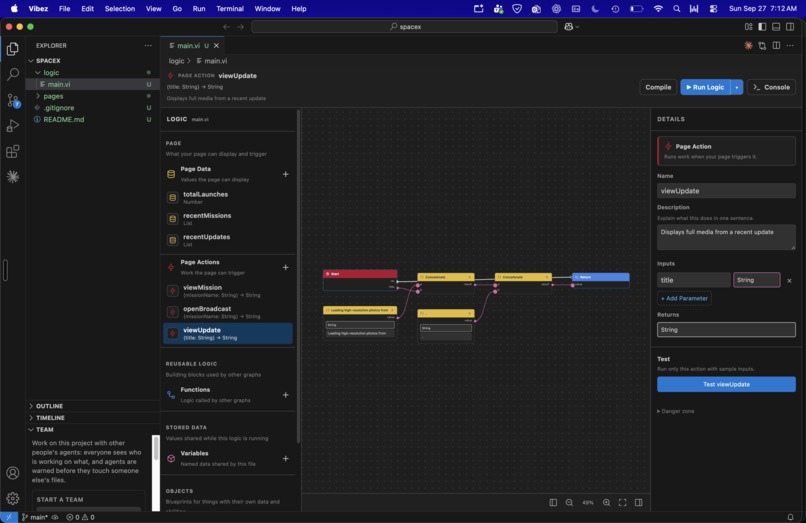
Task: Toggle the secondary side bar in title bar
Action: click(790, 27)
